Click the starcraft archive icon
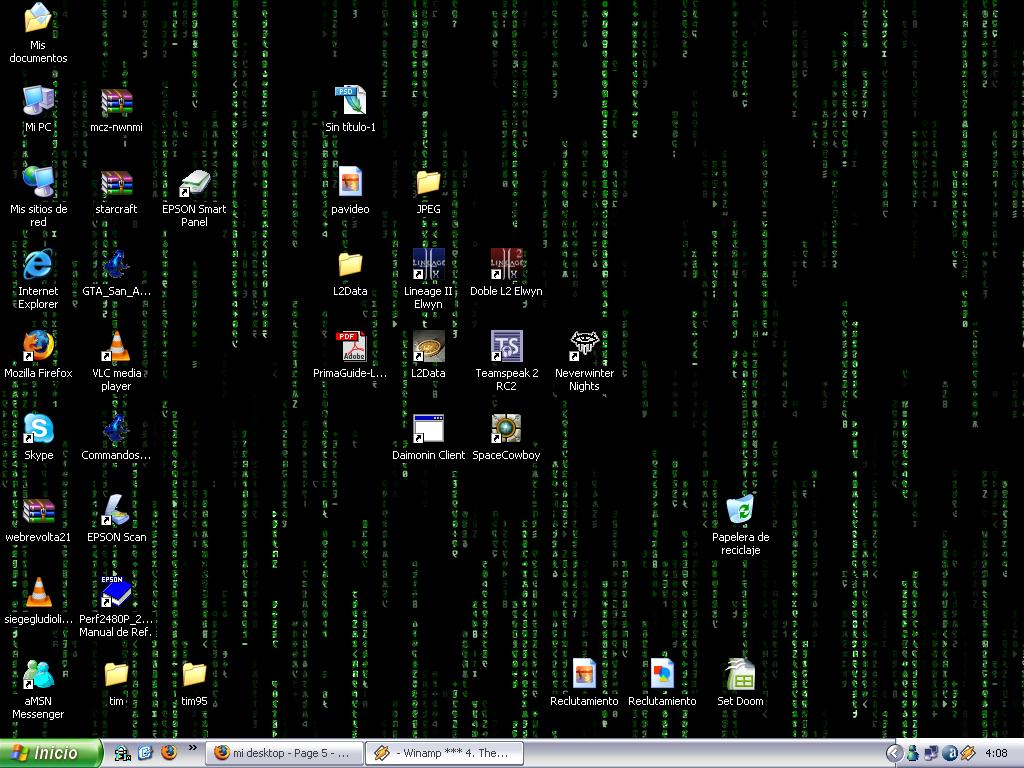This screenshot has width=1024, height=768. [x=116, y=191]
